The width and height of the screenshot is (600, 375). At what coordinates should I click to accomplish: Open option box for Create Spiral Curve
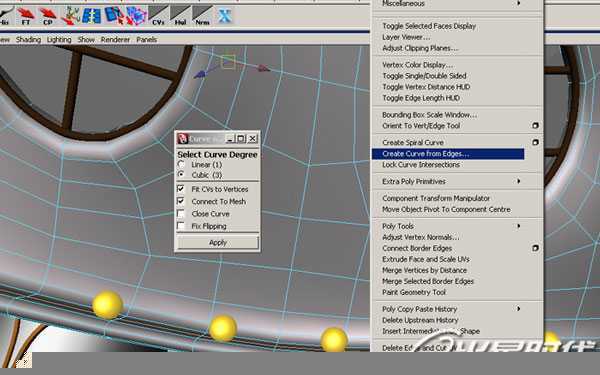(x=535, y=142)
